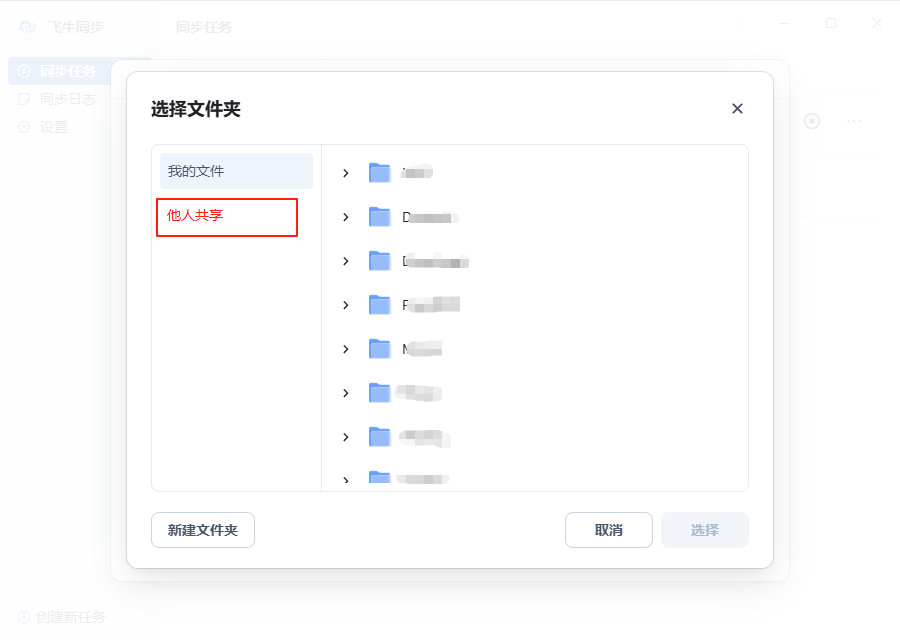Expand the topmost folder in the list
This screenshot has height=640, width=900.
click(x=346, y=173)
